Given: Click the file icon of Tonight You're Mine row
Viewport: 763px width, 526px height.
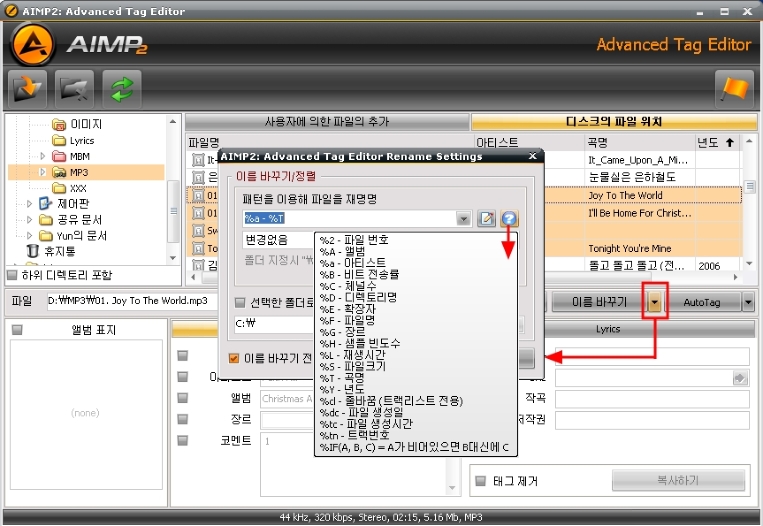Looking at the screenshot, I should coord(198,249).
